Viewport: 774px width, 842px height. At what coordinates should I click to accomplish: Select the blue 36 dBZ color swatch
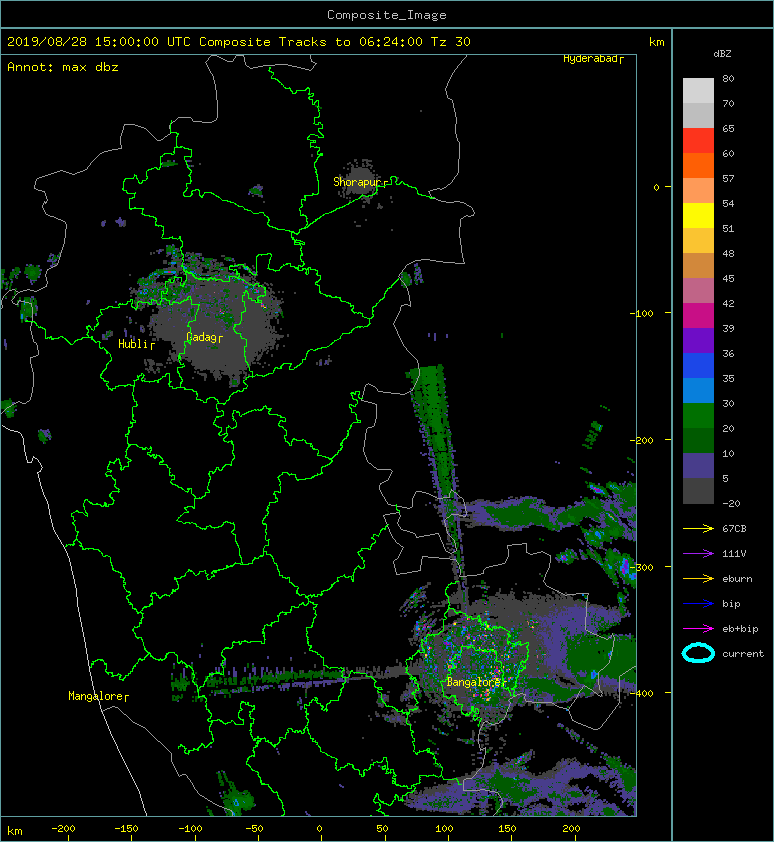coord(698,365)
